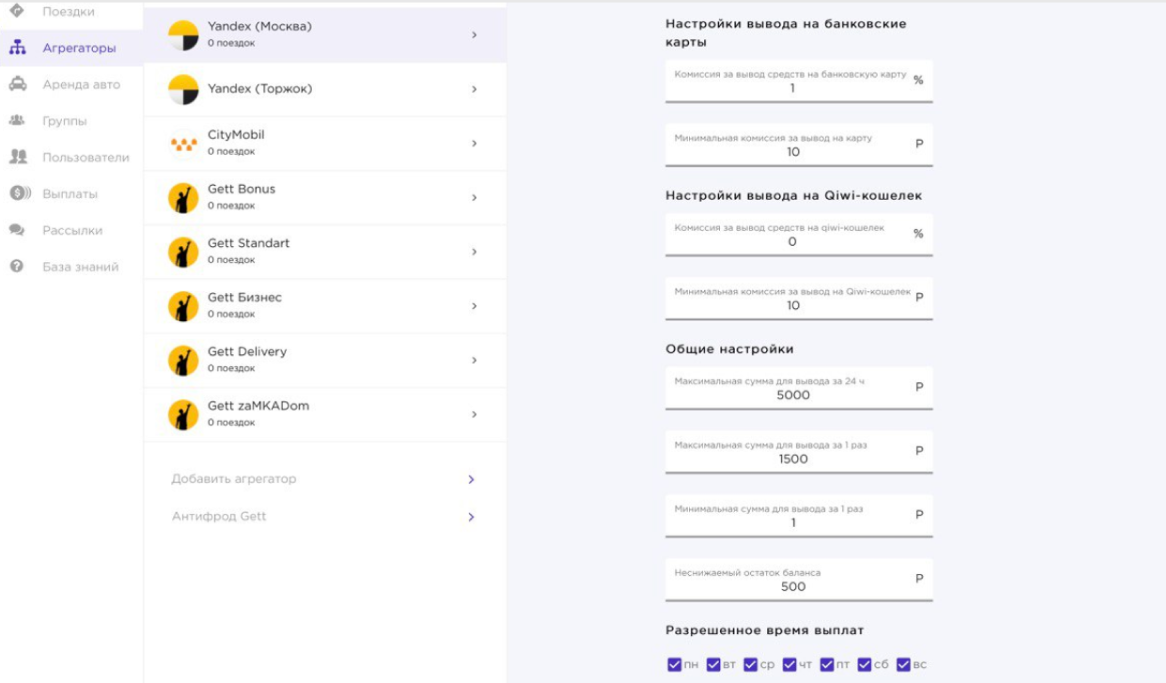Open the Поездки menu item
Screen dimensions: 1166x683
click(68, 12)
